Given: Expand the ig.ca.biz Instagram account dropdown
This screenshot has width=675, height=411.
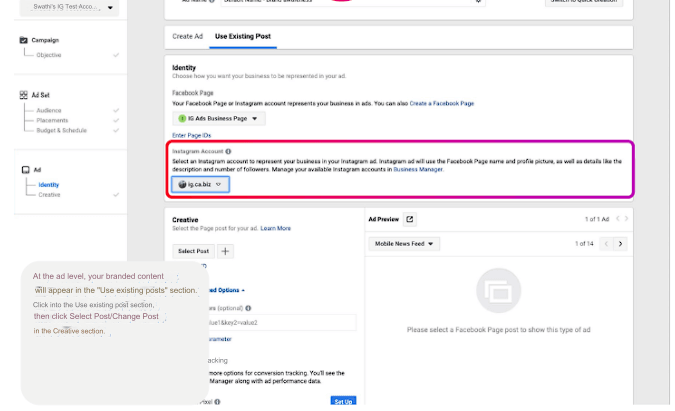Looking at the screenshot, I should point(200,184).
